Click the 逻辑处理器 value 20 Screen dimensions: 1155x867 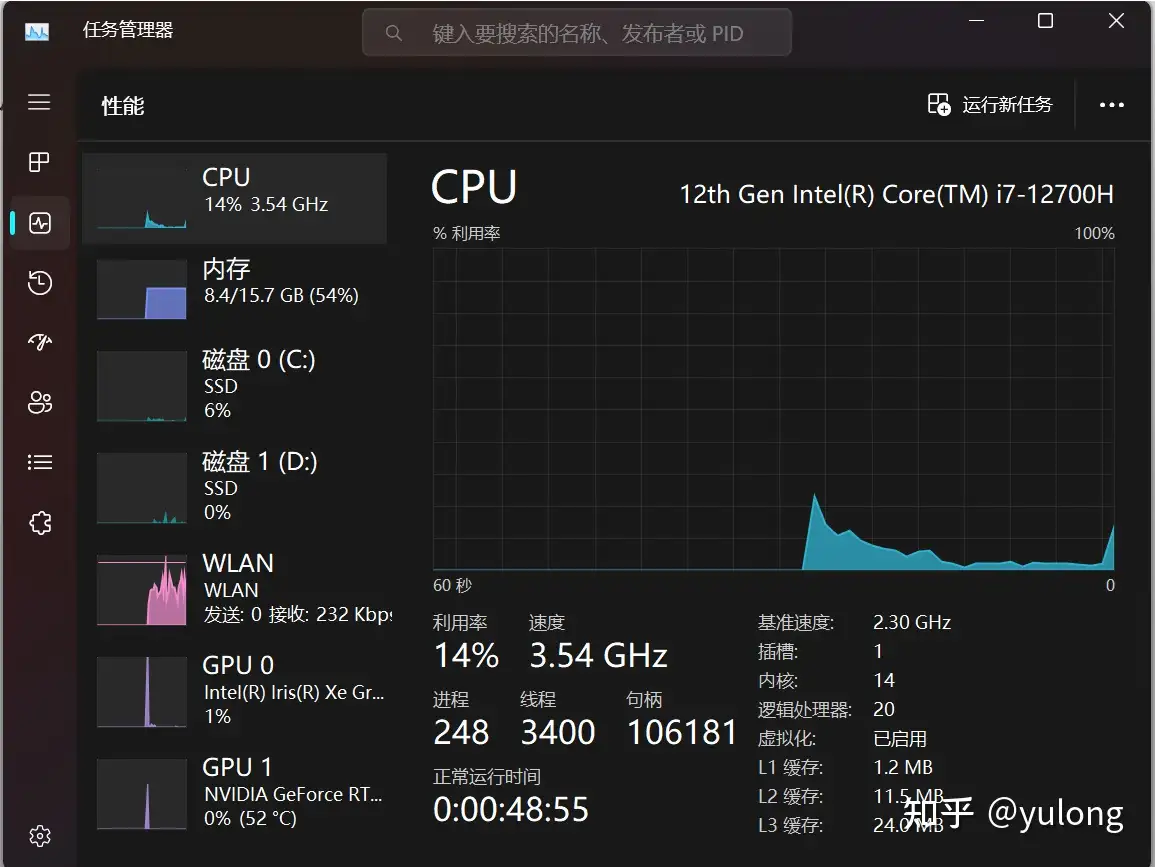884,709
